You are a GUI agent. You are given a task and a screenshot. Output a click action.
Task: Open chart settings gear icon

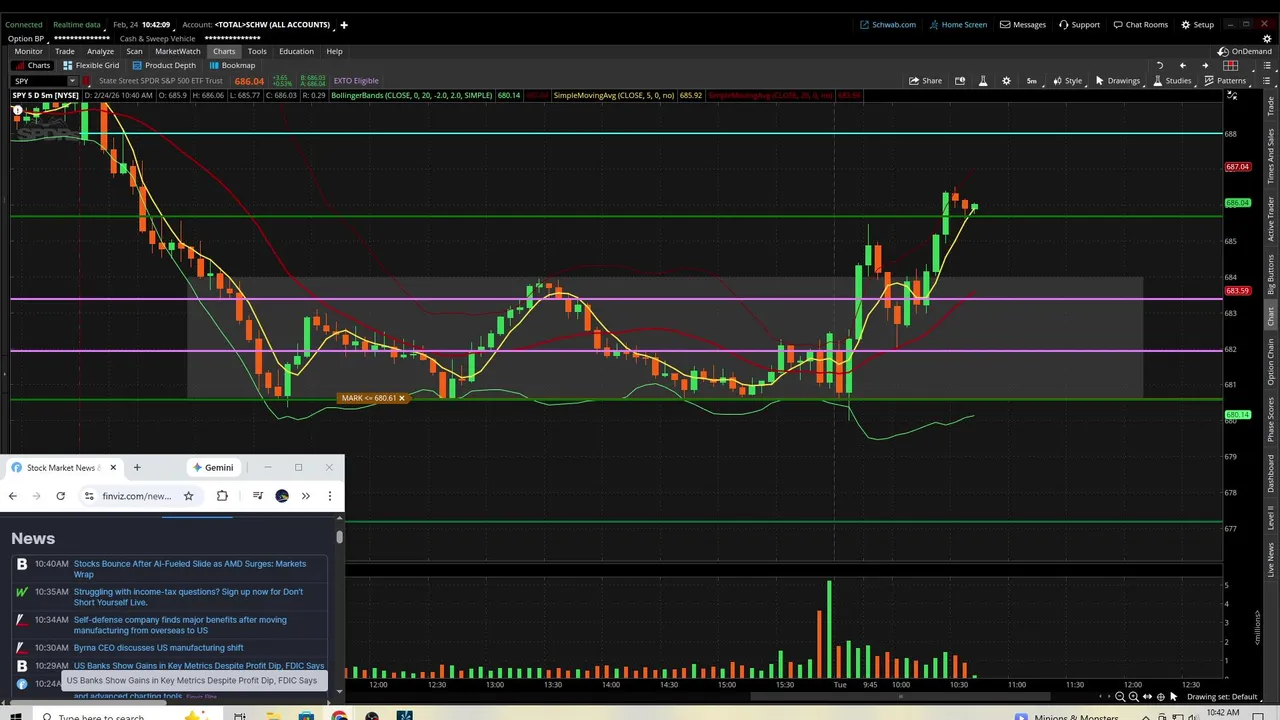(1006, 81)
